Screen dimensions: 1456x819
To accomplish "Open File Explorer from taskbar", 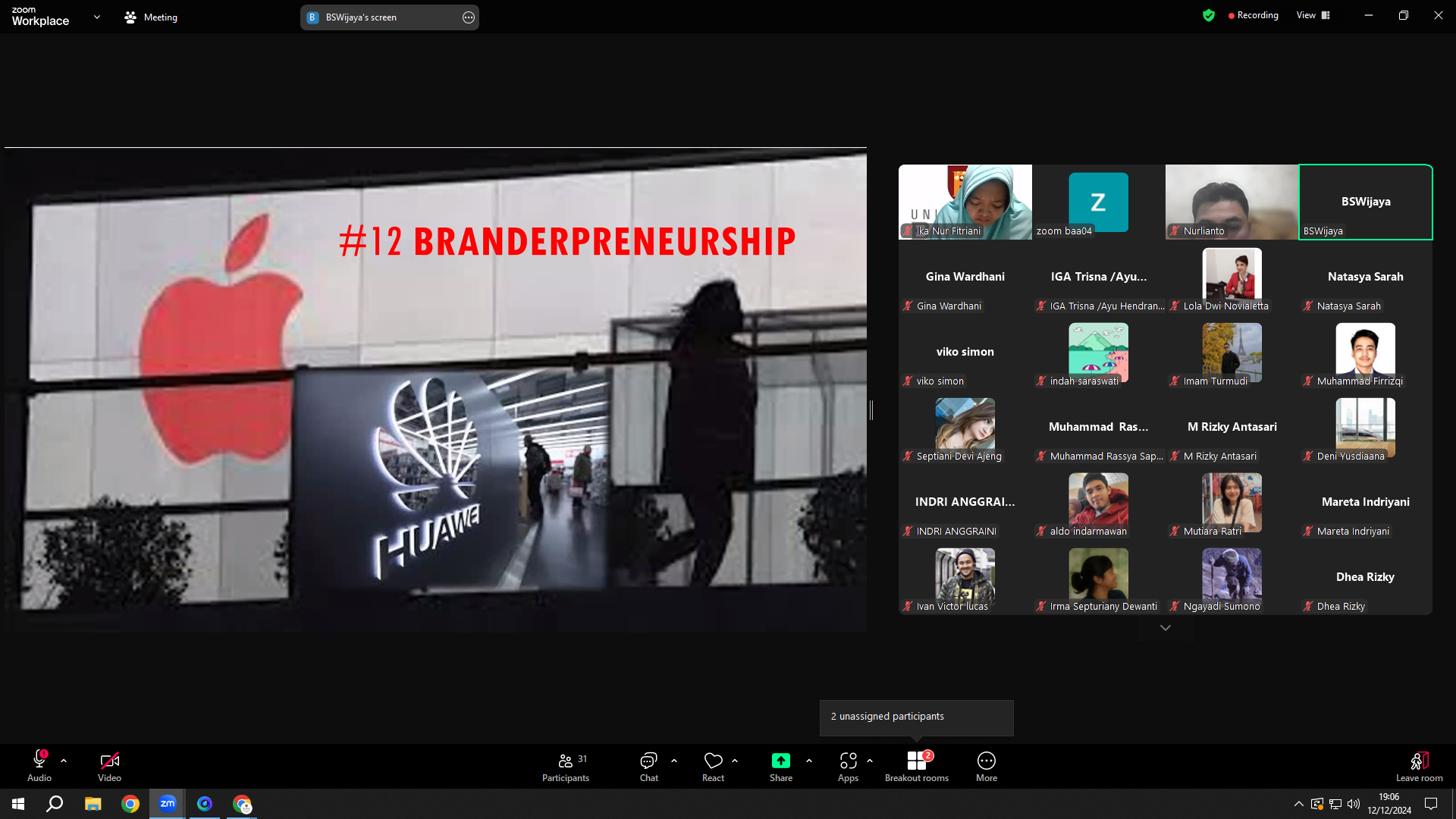I will [x=93, y=804].
